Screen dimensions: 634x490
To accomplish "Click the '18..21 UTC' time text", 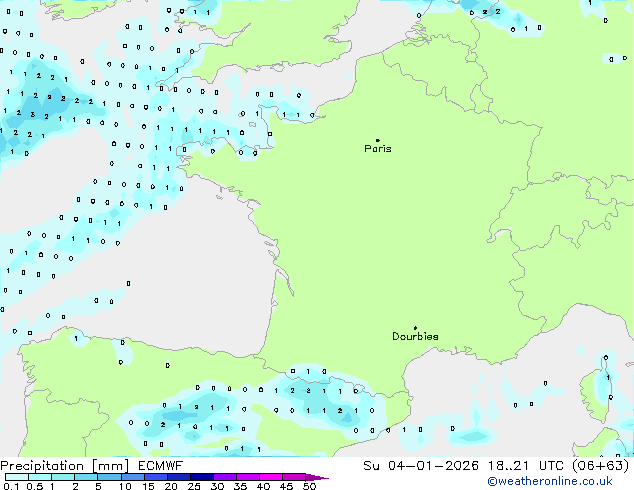I will [x=528, y=466].
